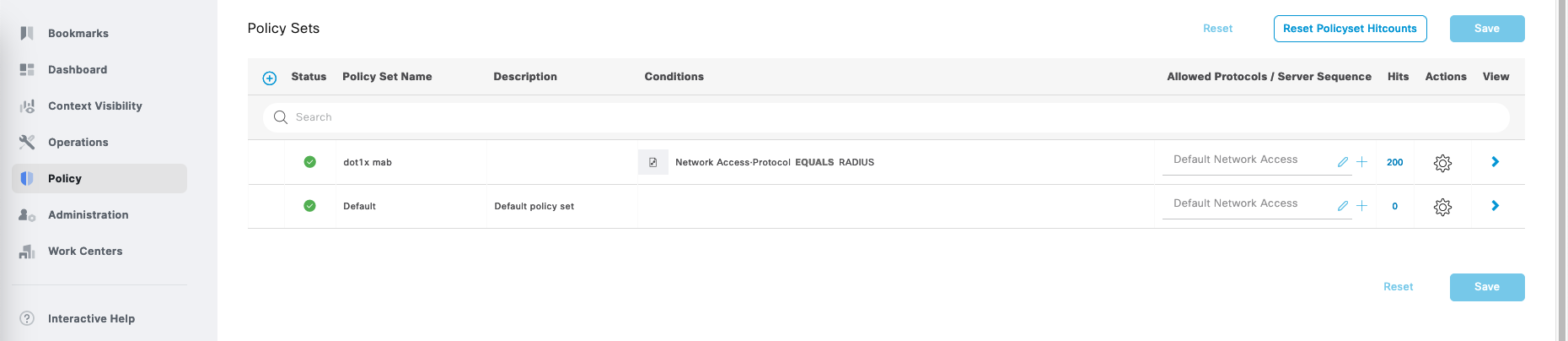Click the top Save button
Viewport: 1568px width, 341px height.
click(1486, 29)
